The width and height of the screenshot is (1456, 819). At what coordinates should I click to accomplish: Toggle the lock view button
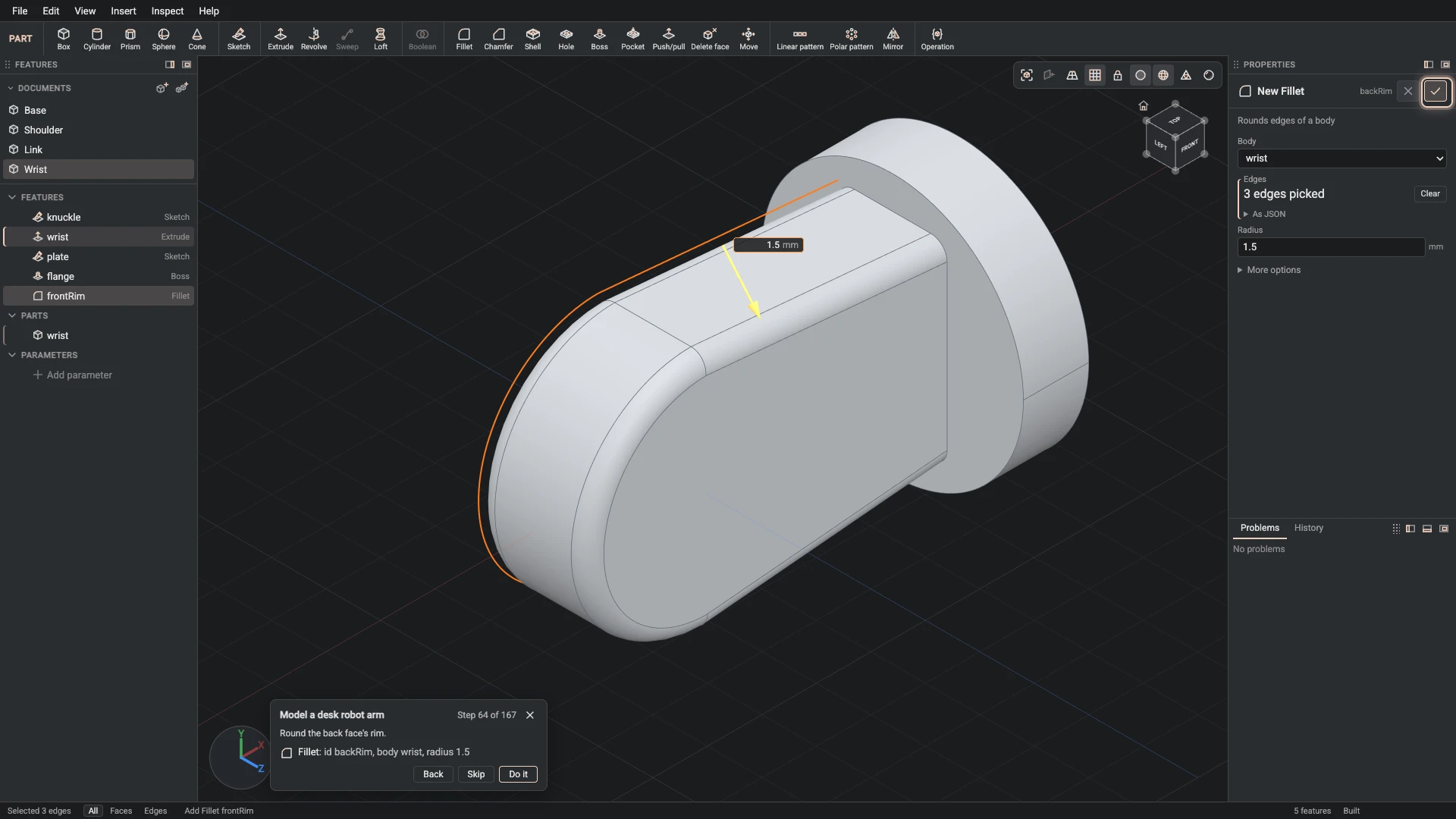[x=1118, y=75]
